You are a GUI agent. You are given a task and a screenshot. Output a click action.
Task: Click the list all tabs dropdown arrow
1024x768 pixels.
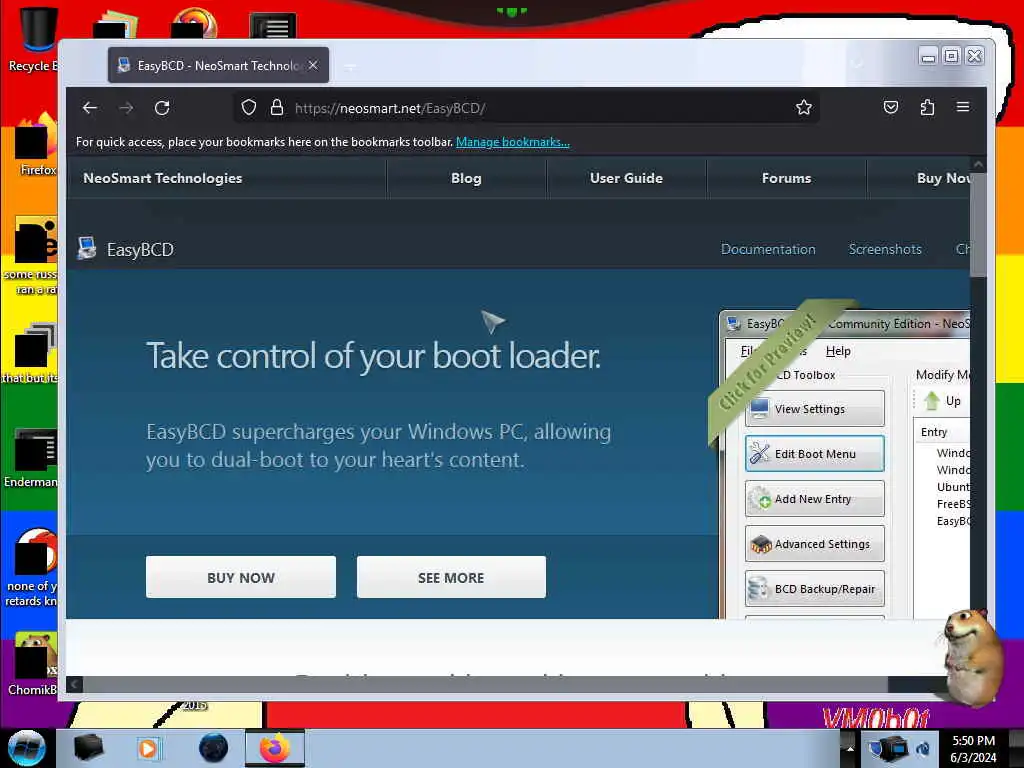pos(857,64)
